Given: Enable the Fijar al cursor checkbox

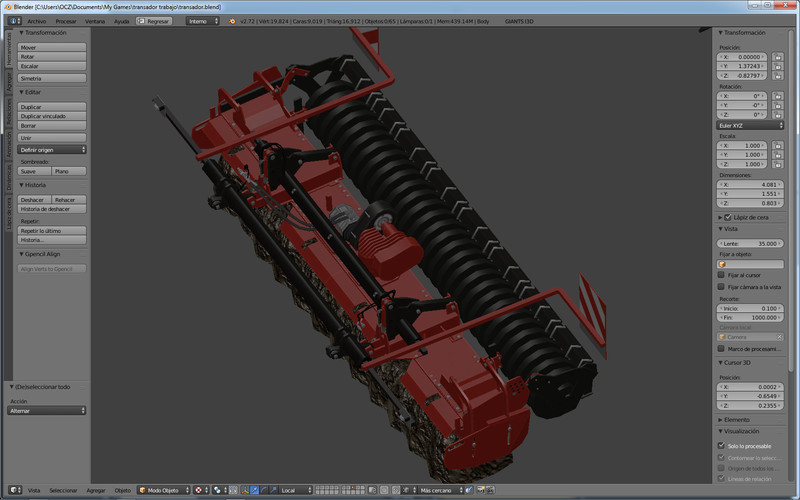Looking at the screenshot, I should pos(721,274).
